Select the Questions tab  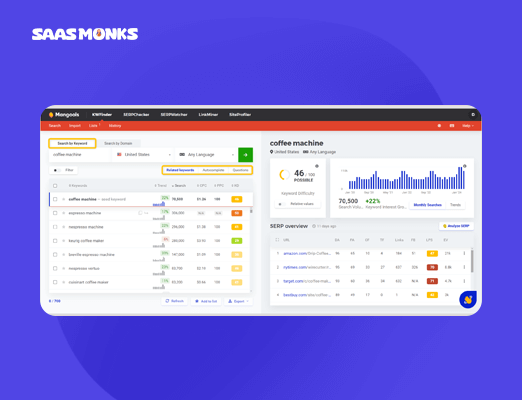pos(240,170)
